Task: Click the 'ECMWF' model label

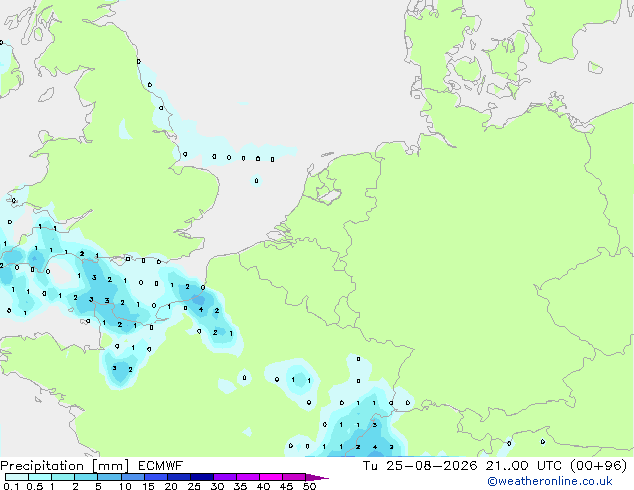Action: [x=161, y=466]
